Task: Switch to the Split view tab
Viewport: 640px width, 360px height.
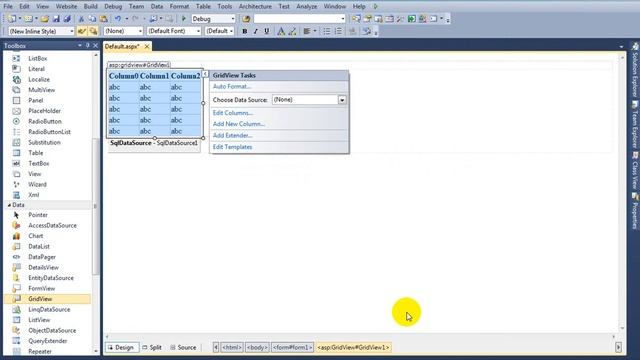Action: click(x=152, y=347)
